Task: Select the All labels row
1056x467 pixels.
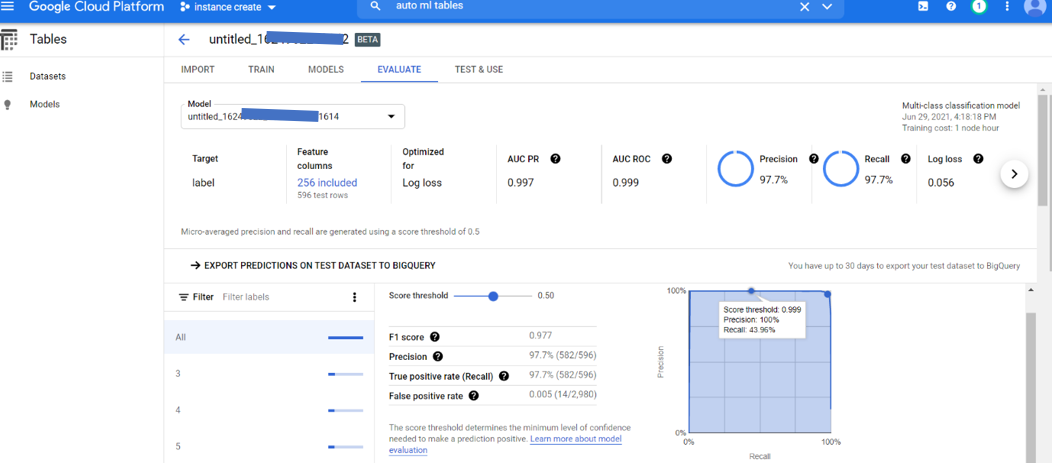Action: click(269, 337)
